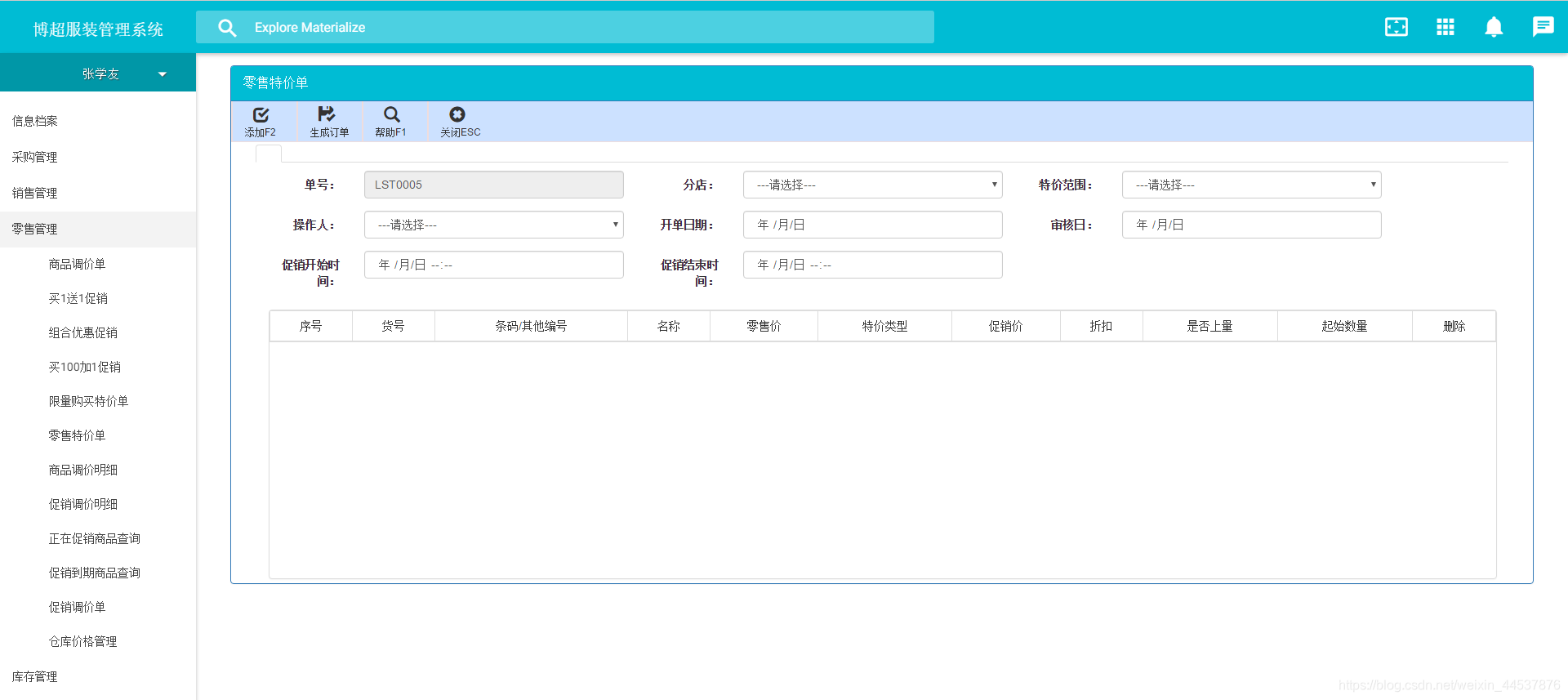Select 商品调价单 submenu item
Viewport: 1568px width, 700px height.
point(77,264)
